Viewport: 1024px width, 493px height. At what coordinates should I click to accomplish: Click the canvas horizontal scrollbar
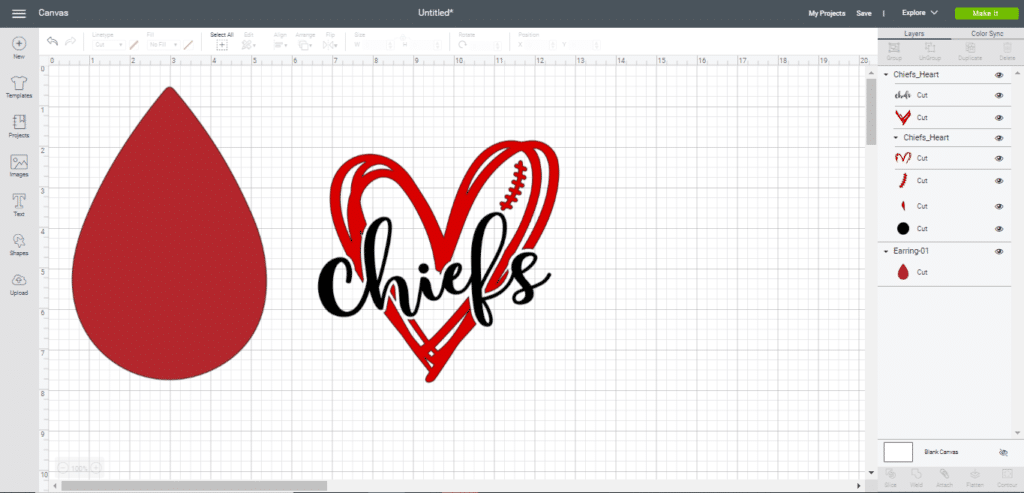click(x=194, y=485)
